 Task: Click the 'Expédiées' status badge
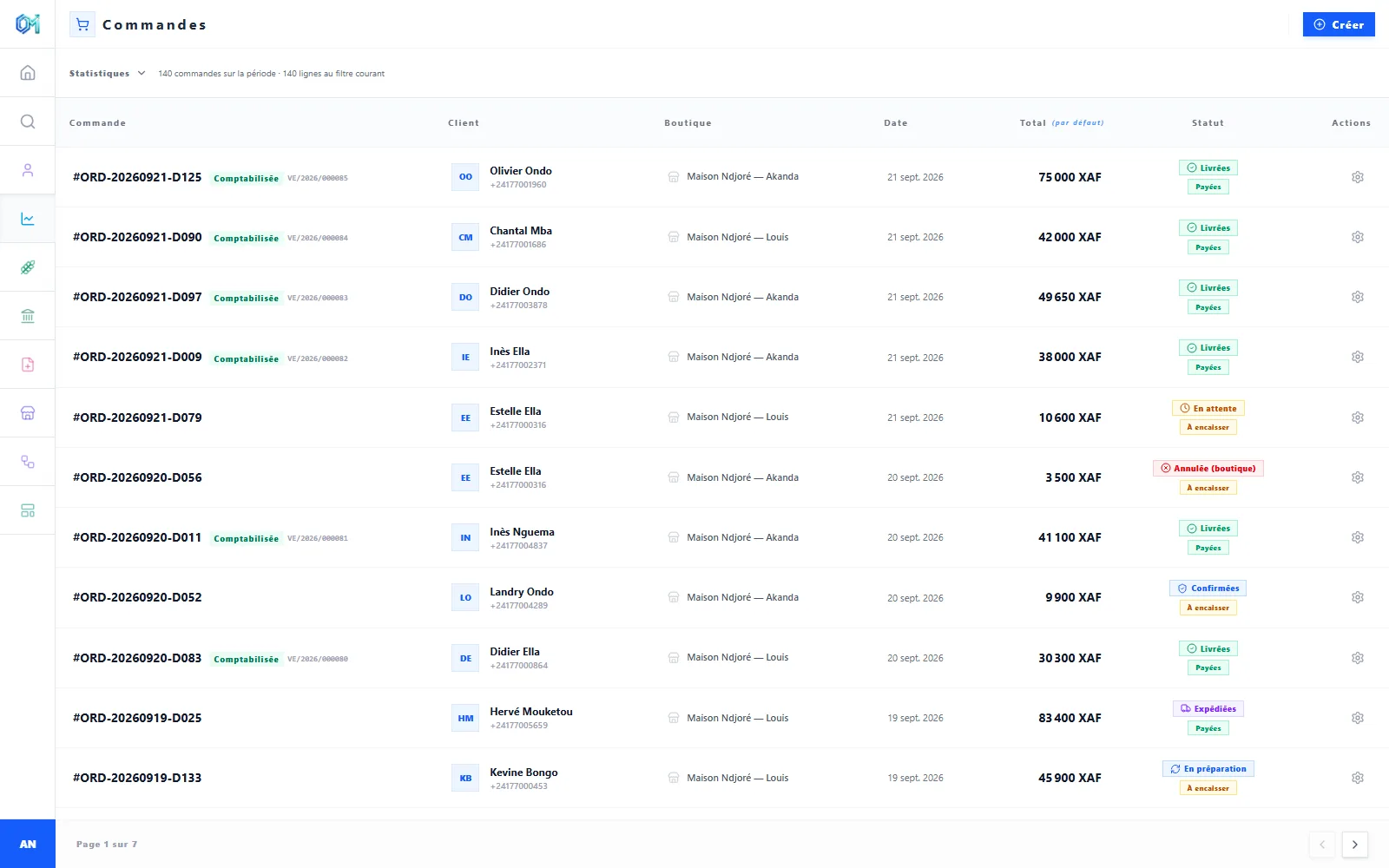pyautogui.click(x=1208, y=708)
